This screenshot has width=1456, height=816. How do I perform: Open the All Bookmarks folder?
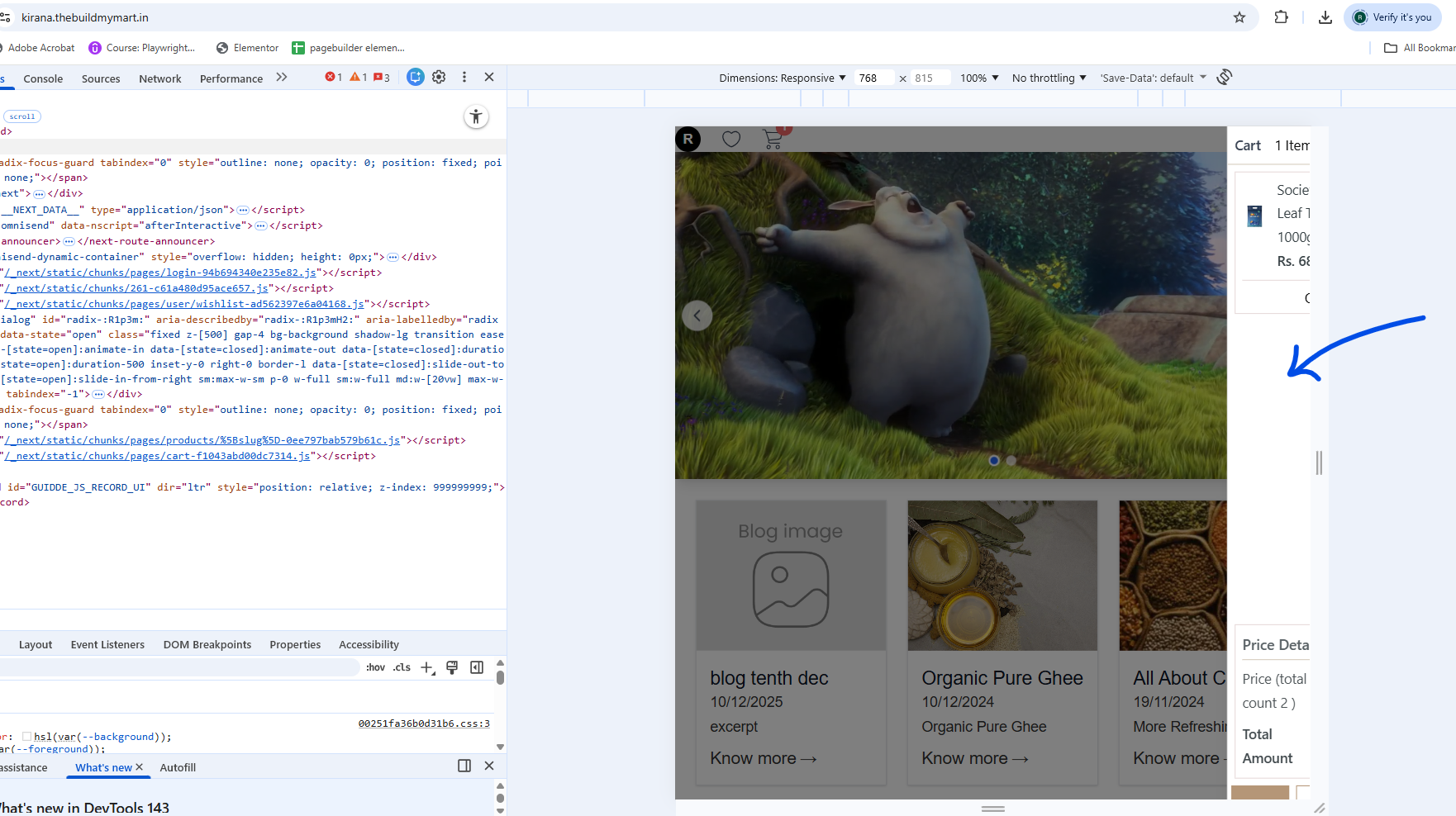1420,48
